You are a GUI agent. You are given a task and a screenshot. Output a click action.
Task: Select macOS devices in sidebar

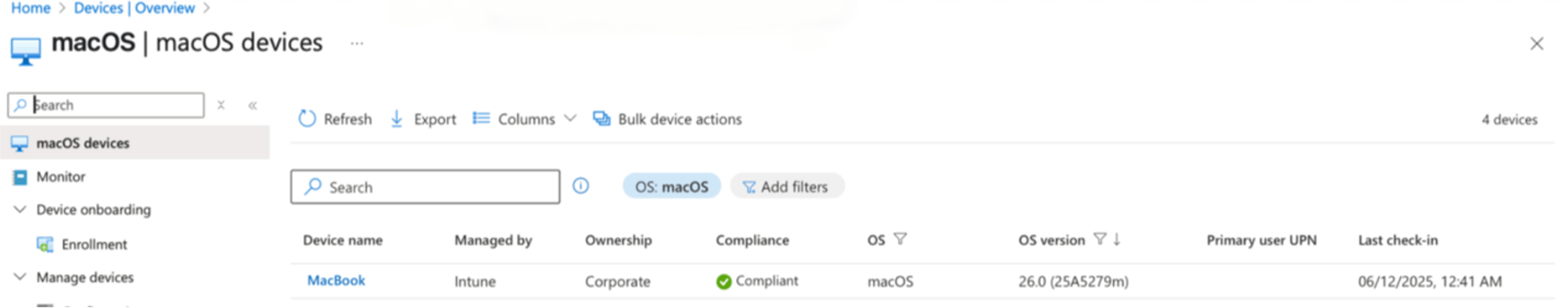(83, 143)
